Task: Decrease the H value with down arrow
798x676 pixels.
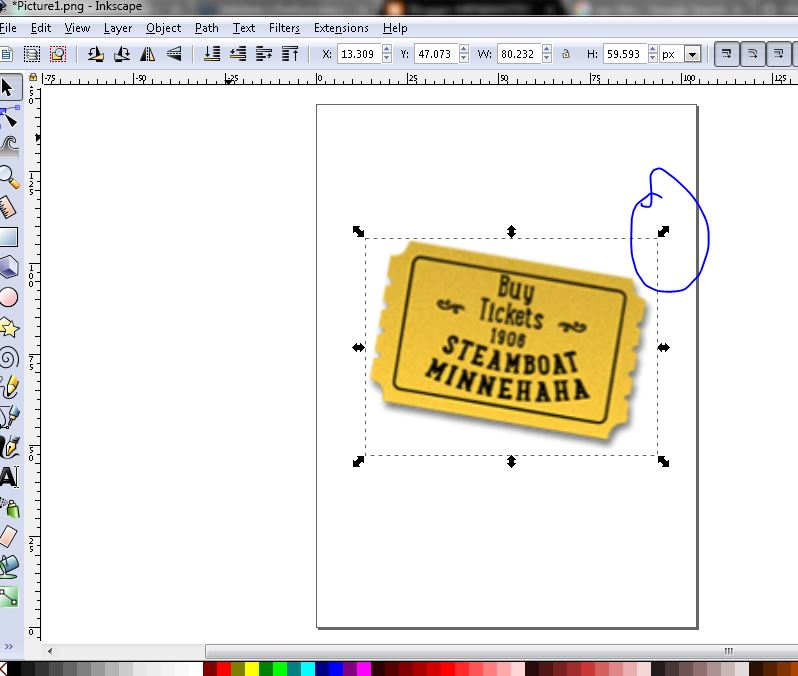Action: point(652,59)
